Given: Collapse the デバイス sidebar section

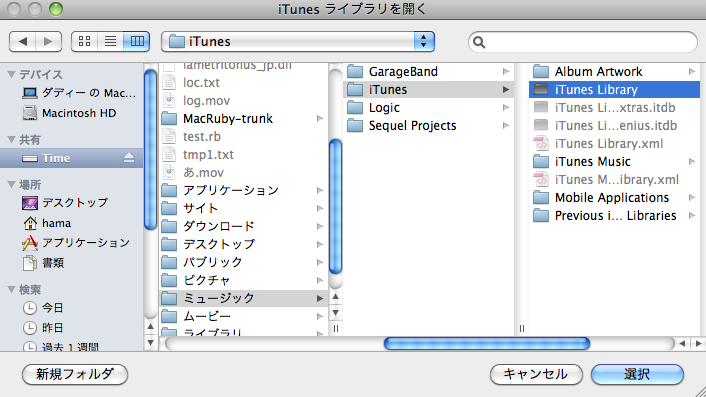Looking at the screenshot, I should coord(12,74).
